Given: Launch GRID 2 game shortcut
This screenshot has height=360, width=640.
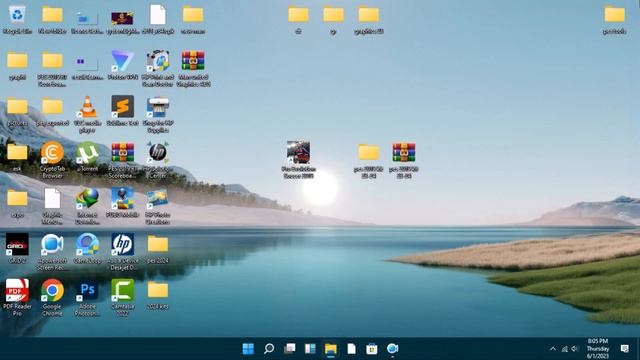Looking at the screenshot, I should tap(17, 244).
